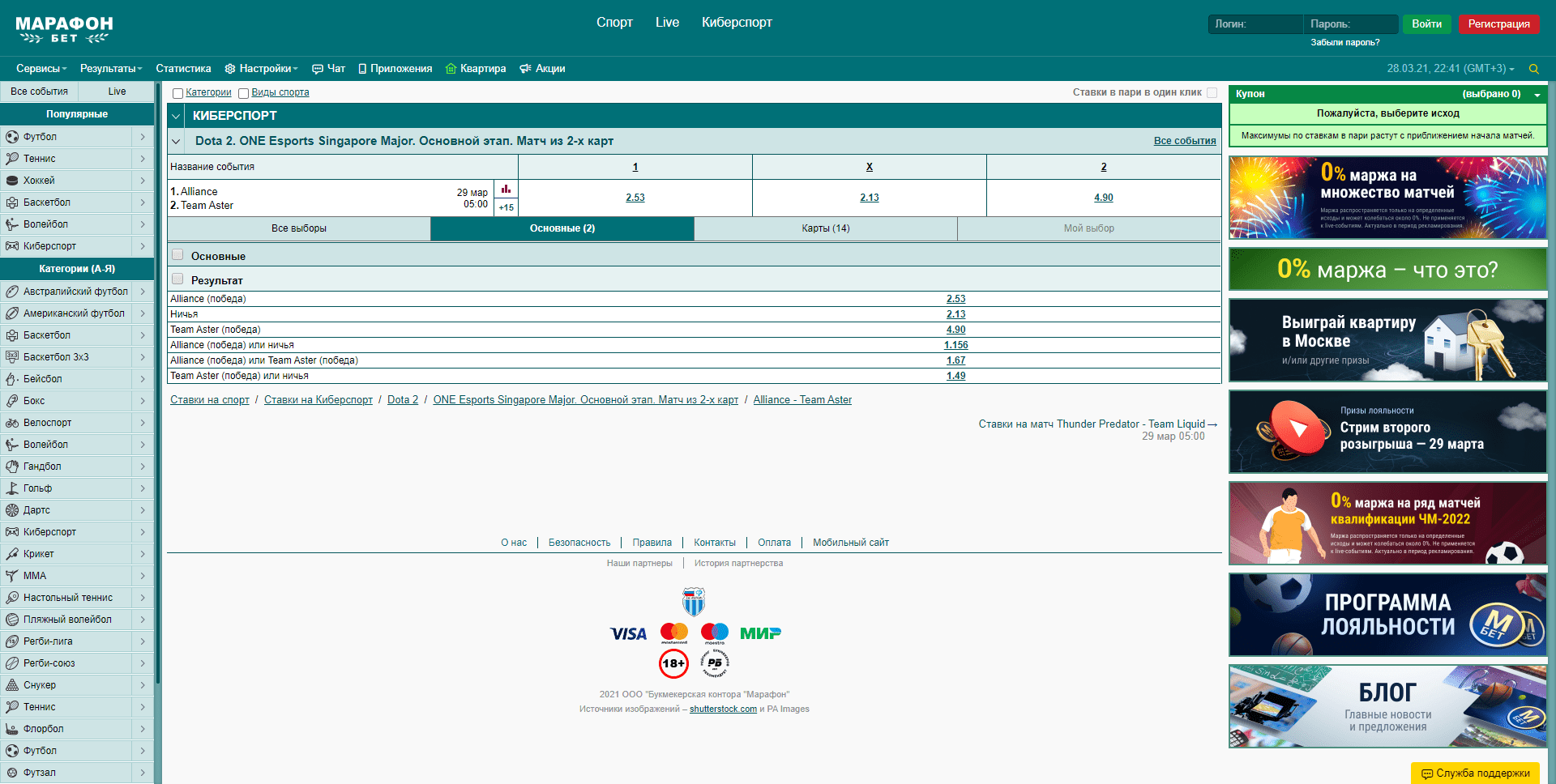Screen dimensions: 1556x784
Task: Click the 18+ age restriction badge
Action: point(673,663)
